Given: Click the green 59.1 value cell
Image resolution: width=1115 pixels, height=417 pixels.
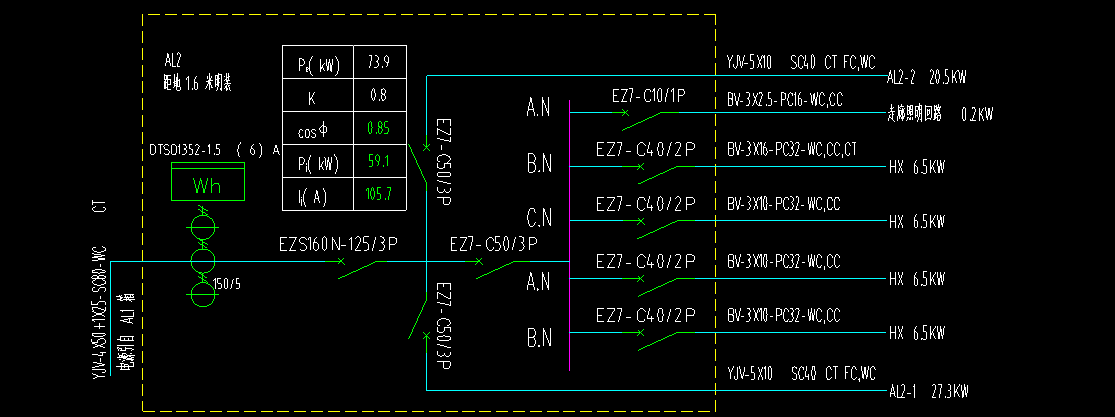Looking at the screenshot, I should (x=379, y=161).
